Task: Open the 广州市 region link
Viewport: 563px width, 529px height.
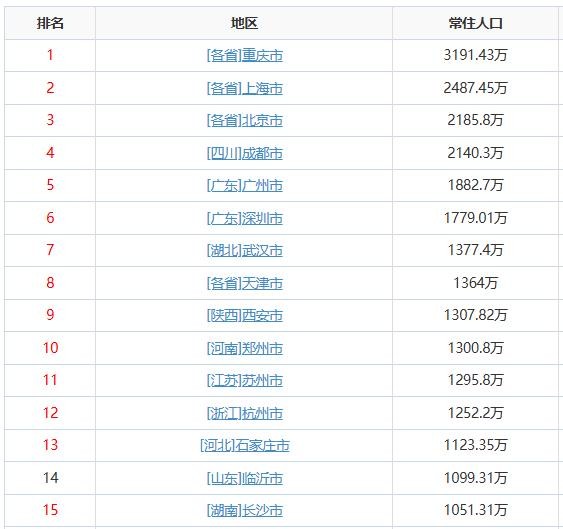Action: pos(245,186)
